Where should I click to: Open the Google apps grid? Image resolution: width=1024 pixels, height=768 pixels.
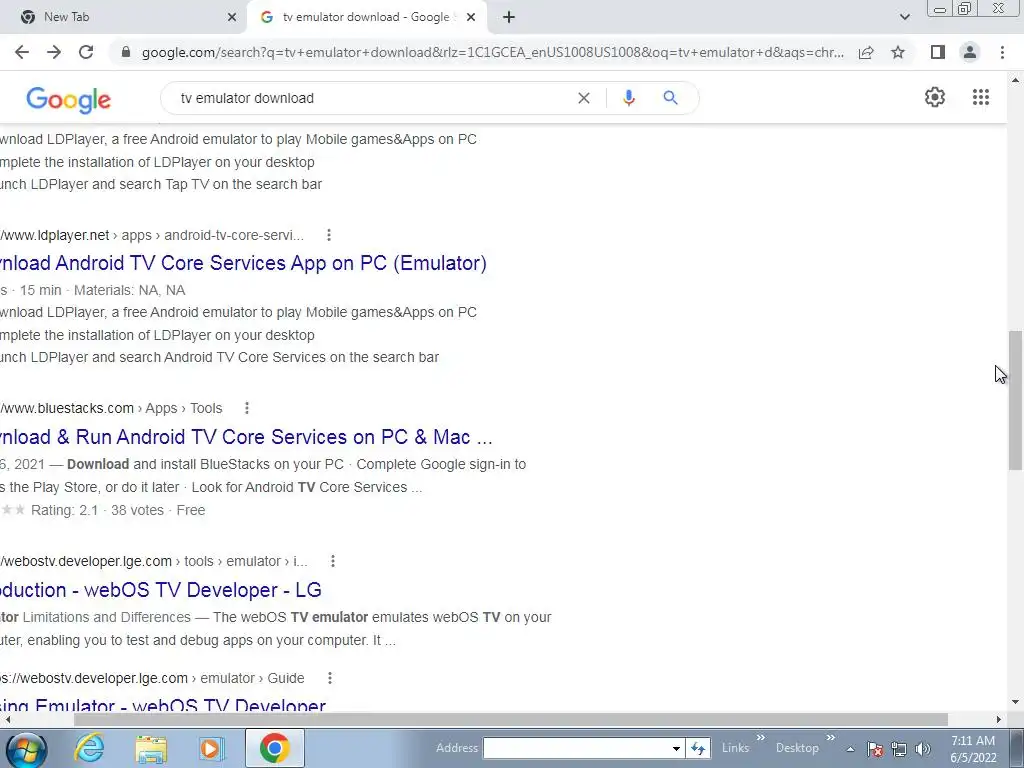tap(980, 97)
